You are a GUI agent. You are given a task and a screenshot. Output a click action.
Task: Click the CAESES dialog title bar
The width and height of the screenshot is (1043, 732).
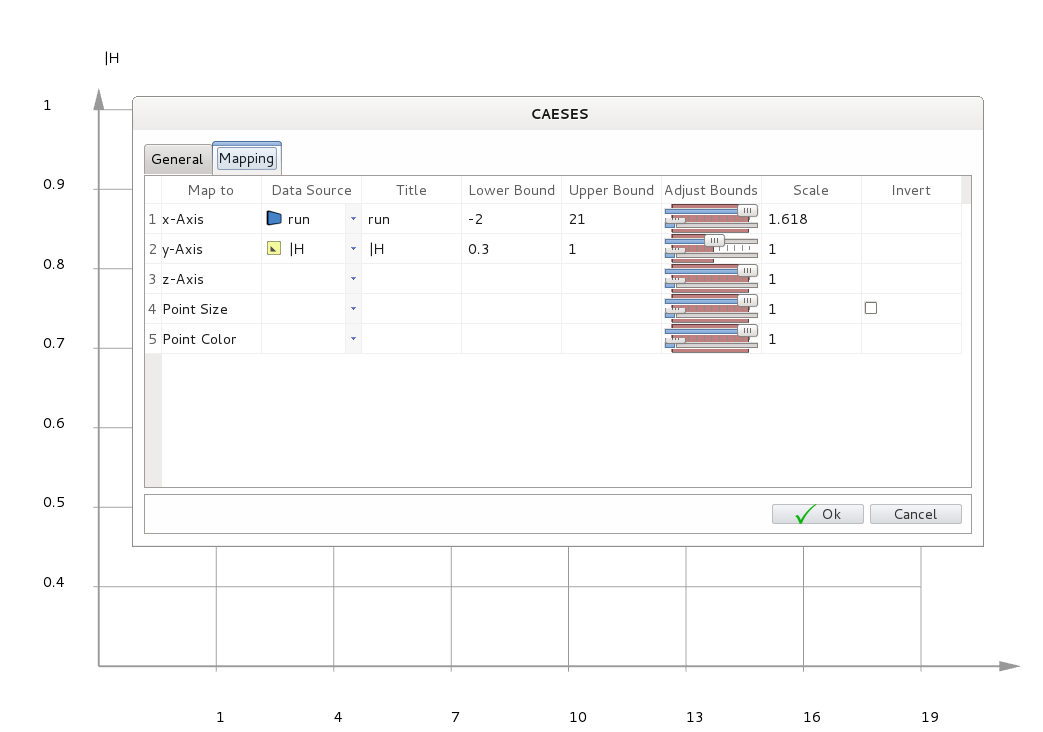click(558, 114)
